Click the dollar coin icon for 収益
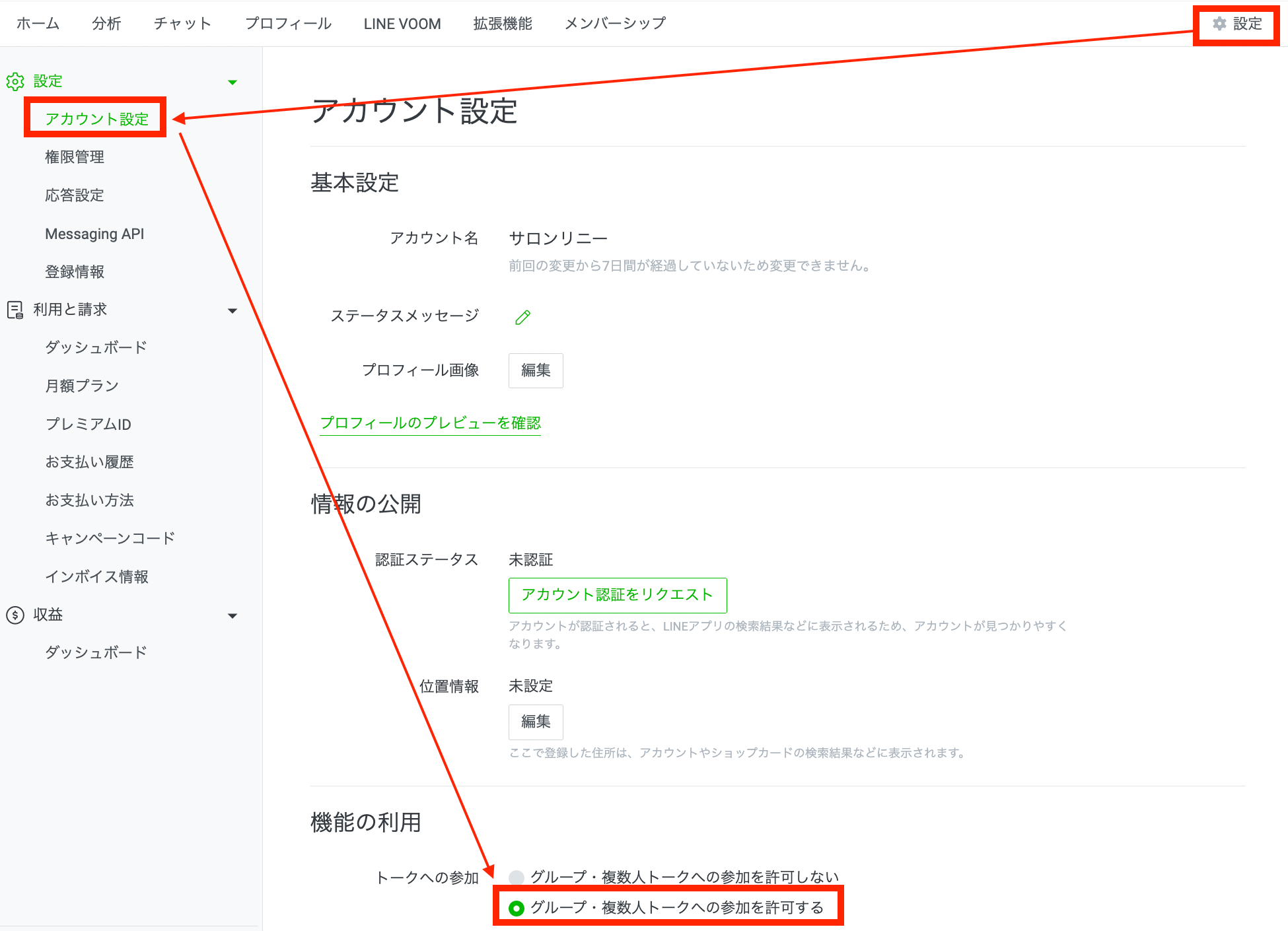 click(15, 615)
